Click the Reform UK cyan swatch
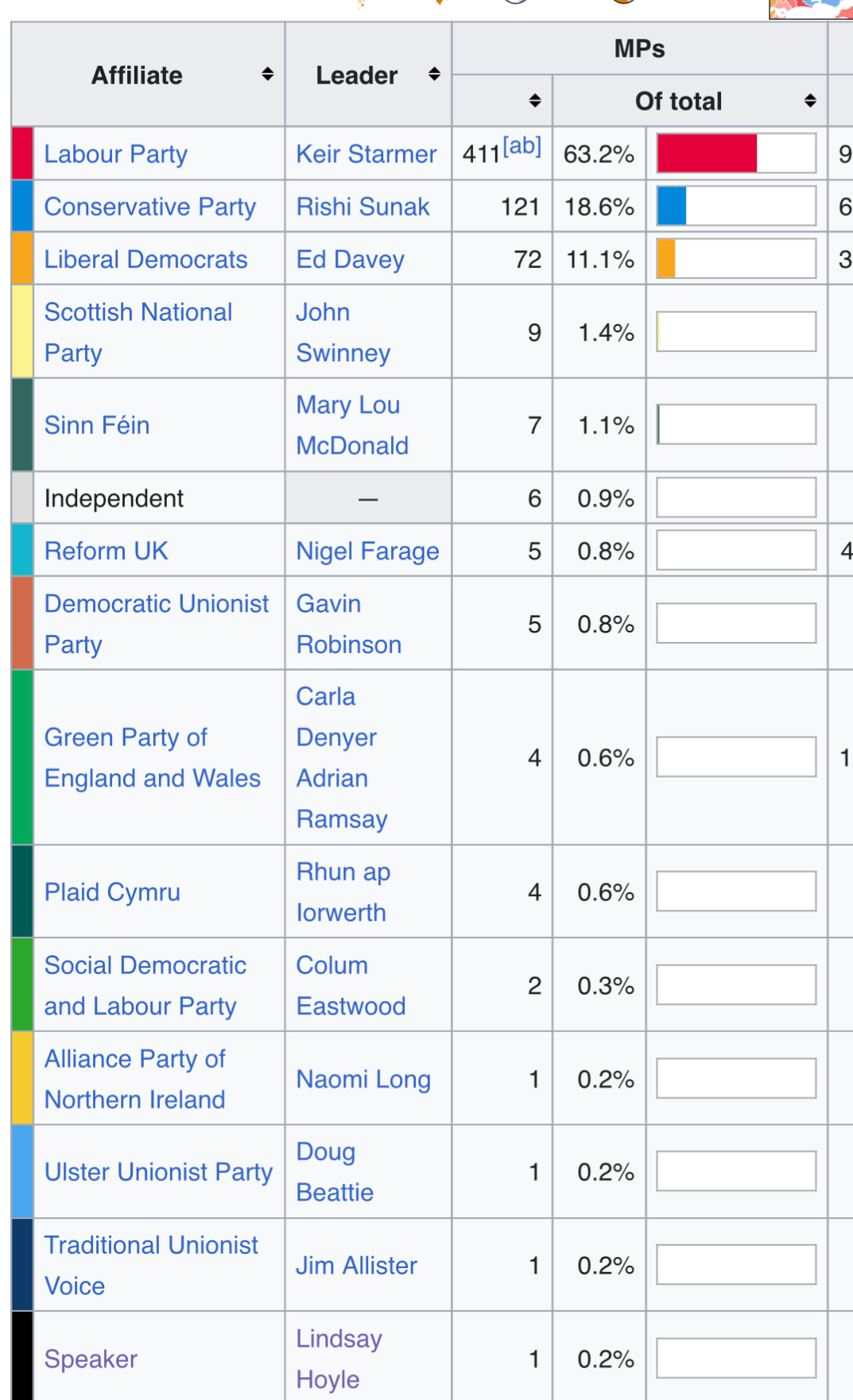This screenshot has width=853, height=1400. [22, 551]
